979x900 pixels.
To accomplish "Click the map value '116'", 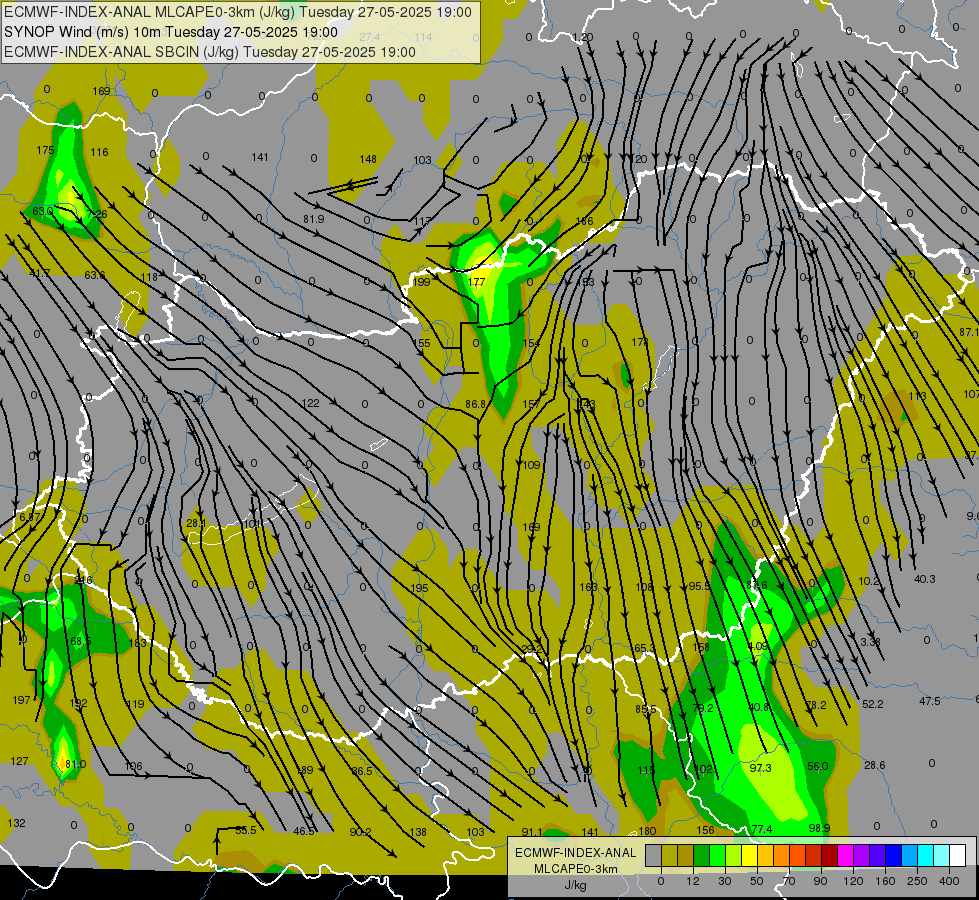I will [x=99, y=152].
